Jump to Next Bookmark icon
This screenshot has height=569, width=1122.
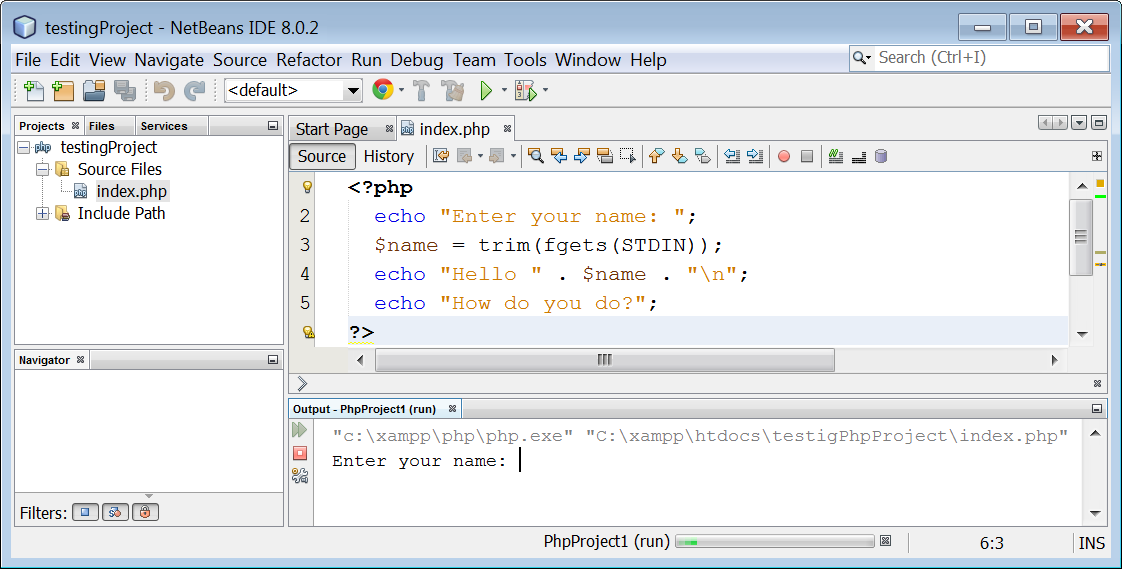[x=679, y=156]
